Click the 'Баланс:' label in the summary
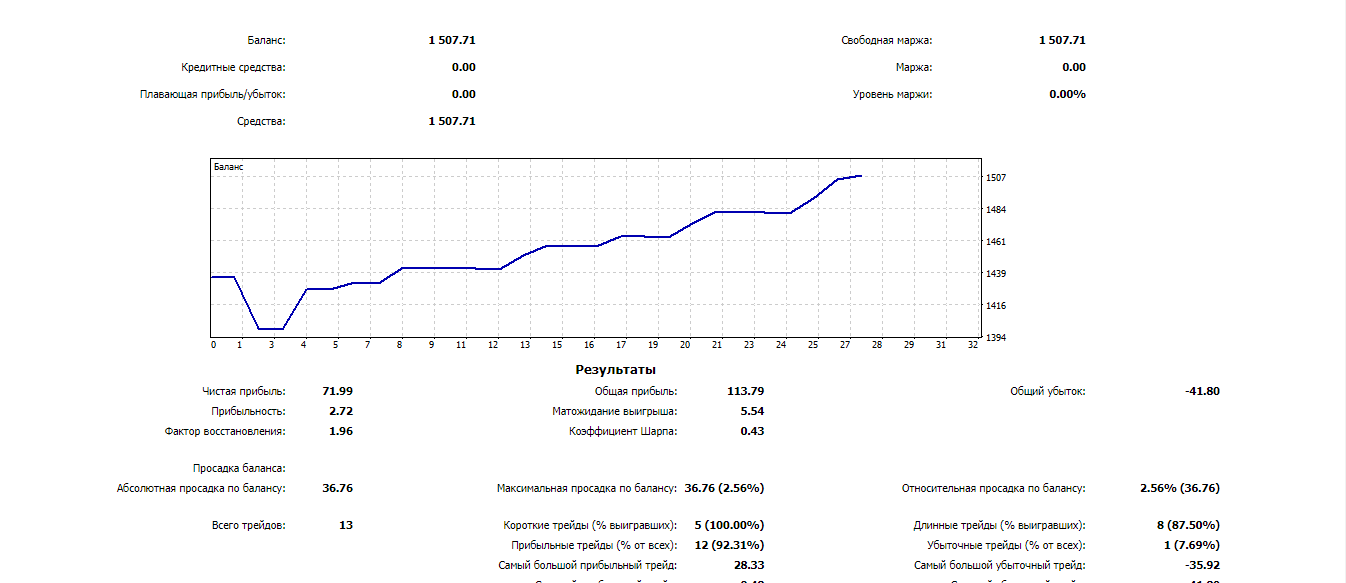1346x583 pixels. [266, 41]
